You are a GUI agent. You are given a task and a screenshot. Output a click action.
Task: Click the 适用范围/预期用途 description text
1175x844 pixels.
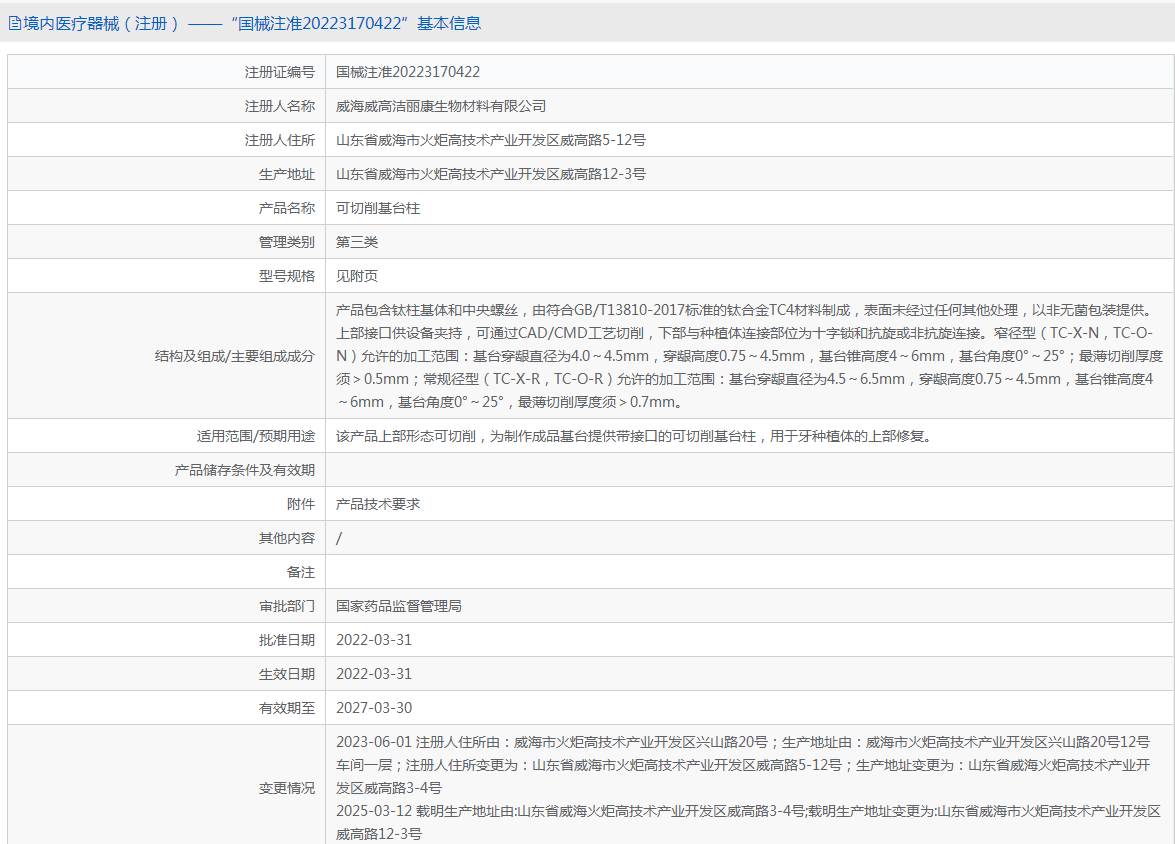[x=634, y=436]
